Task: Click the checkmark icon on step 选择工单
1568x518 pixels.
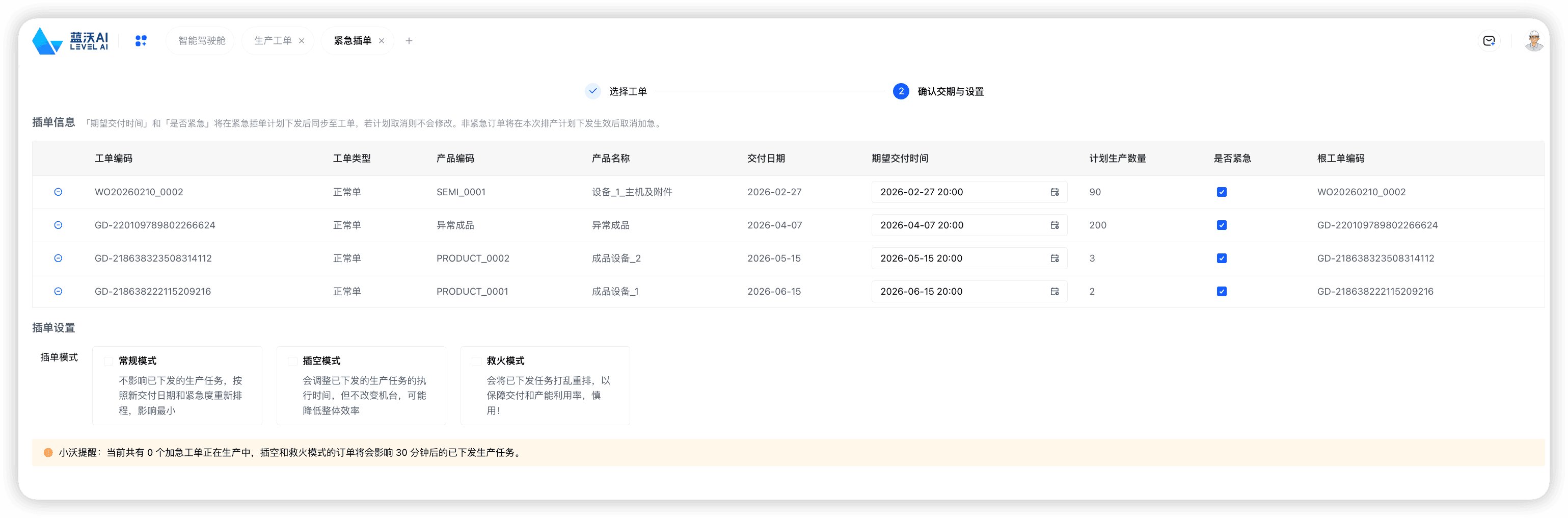Action: point(592,91)
